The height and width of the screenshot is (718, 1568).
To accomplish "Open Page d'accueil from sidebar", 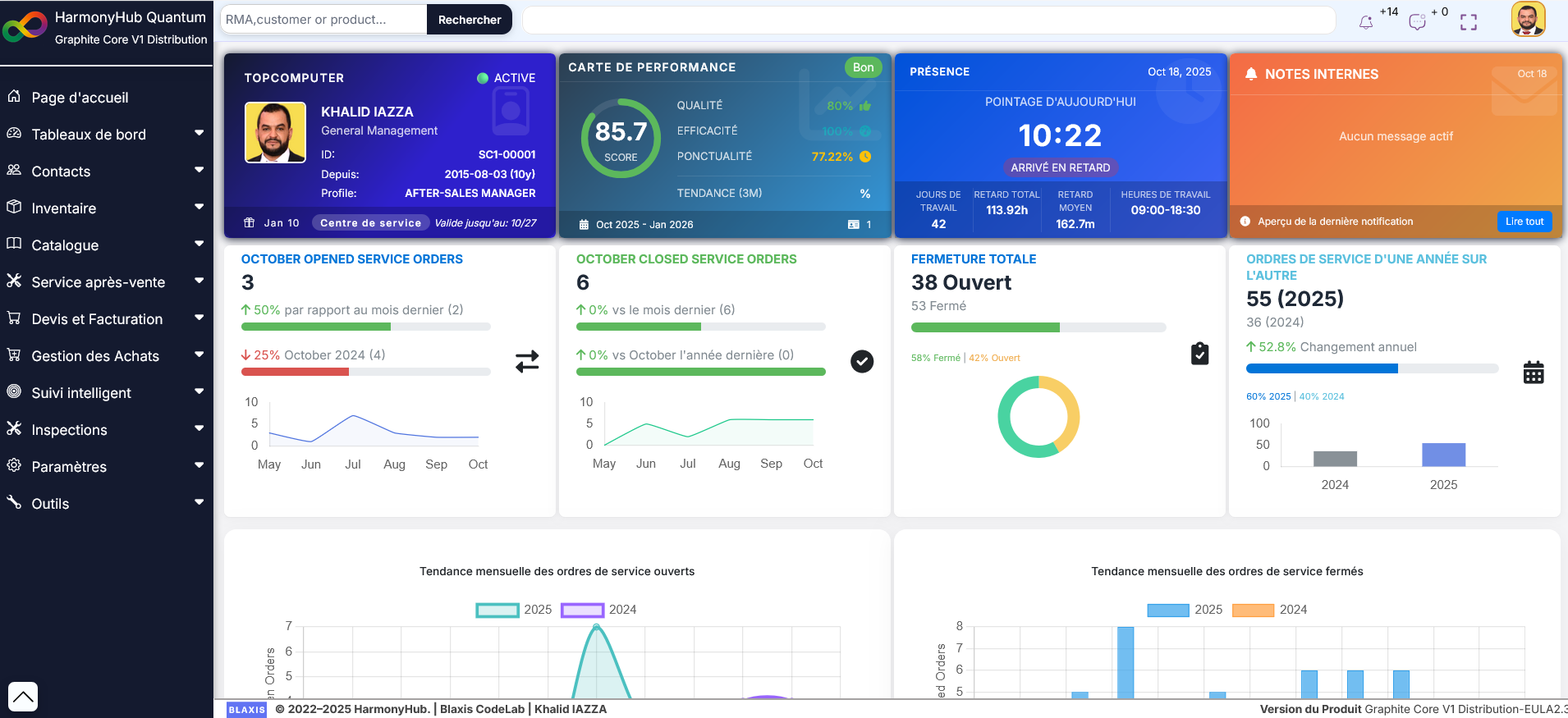I will (80, 98).
